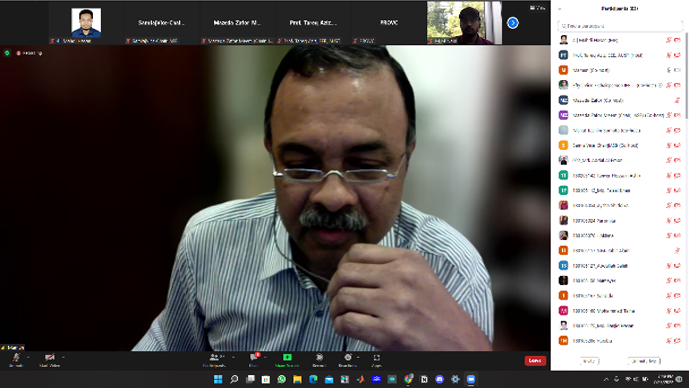Screen dimensions: 689x388
Task: Select the Prof. Tareq Aziz gallery thumbnail
Action: pyautogui.click(x=313, y=23)
